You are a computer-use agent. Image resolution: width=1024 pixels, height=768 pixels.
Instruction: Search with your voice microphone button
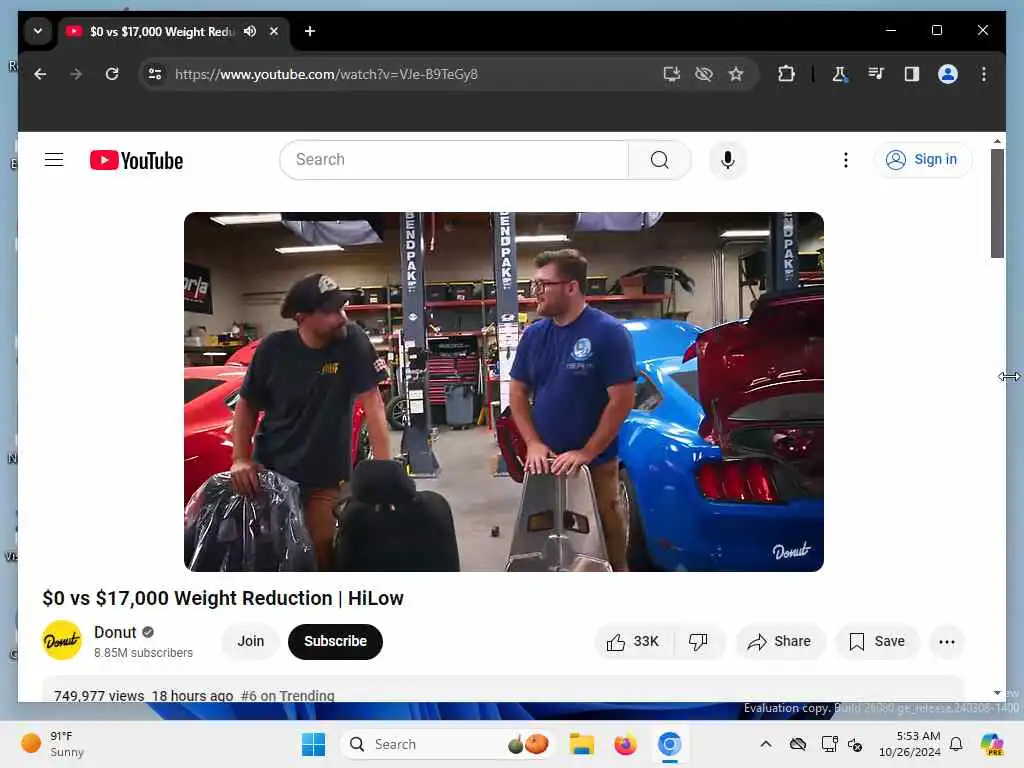728,160
